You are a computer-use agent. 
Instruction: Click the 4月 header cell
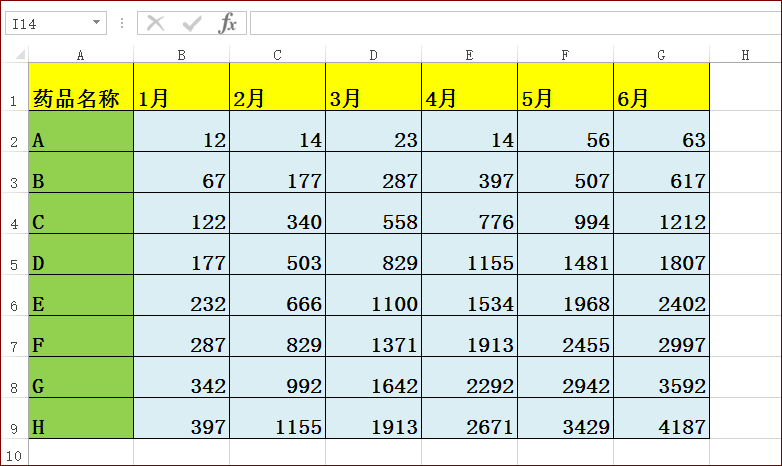tap(469, 87)
